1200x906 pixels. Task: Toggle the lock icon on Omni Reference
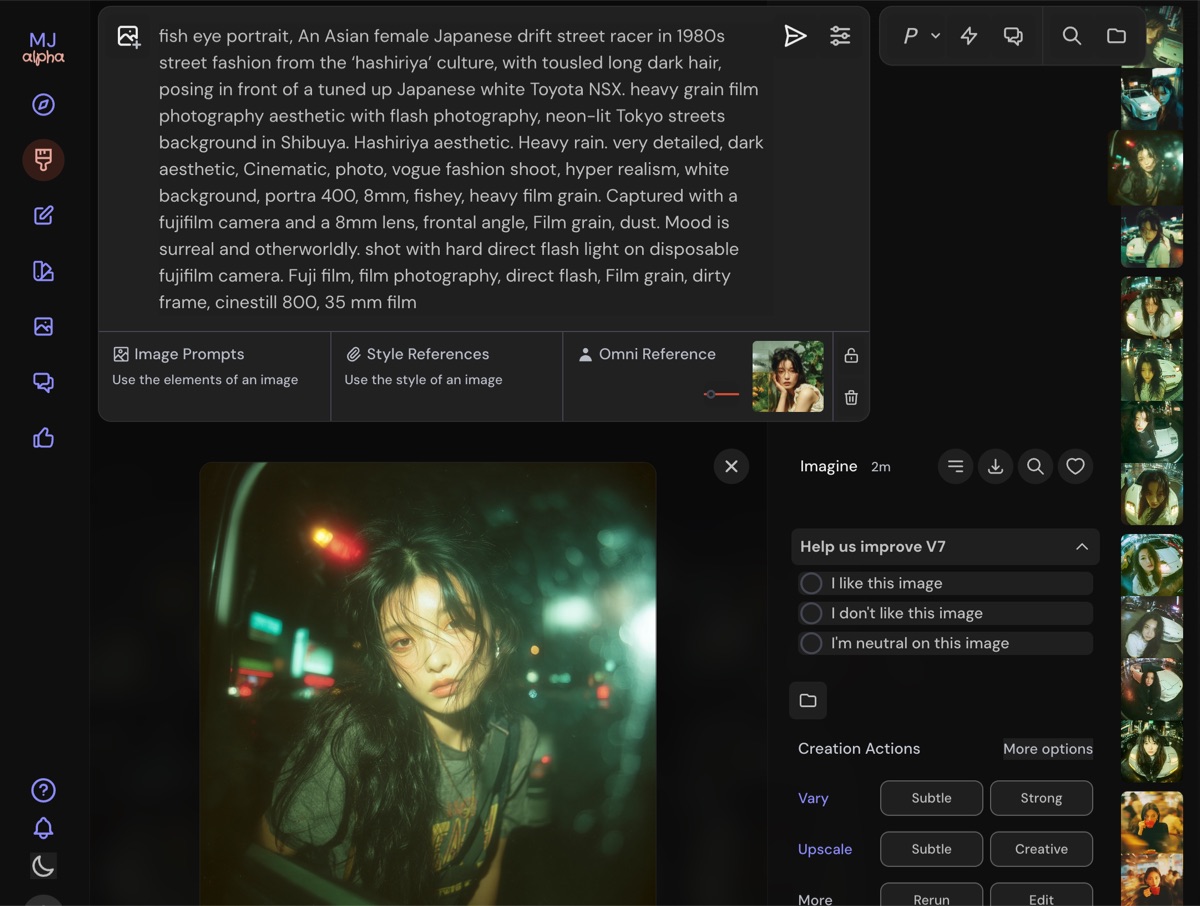851,355
